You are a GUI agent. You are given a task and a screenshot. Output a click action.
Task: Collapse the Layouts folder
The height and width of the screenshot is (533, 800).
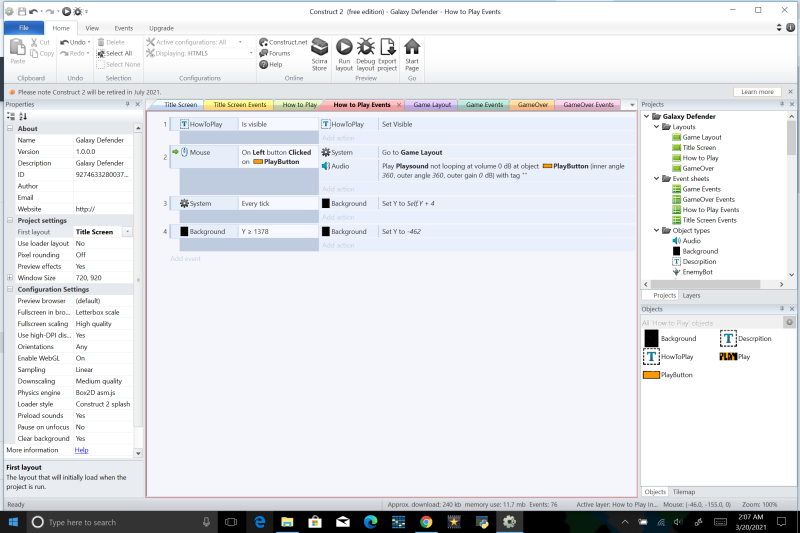[657, 126]
